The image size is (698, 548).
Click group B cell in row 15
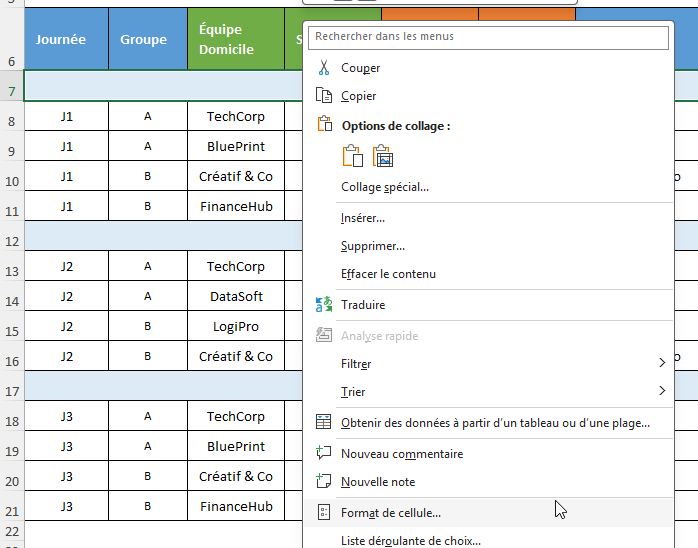[148, 326]
